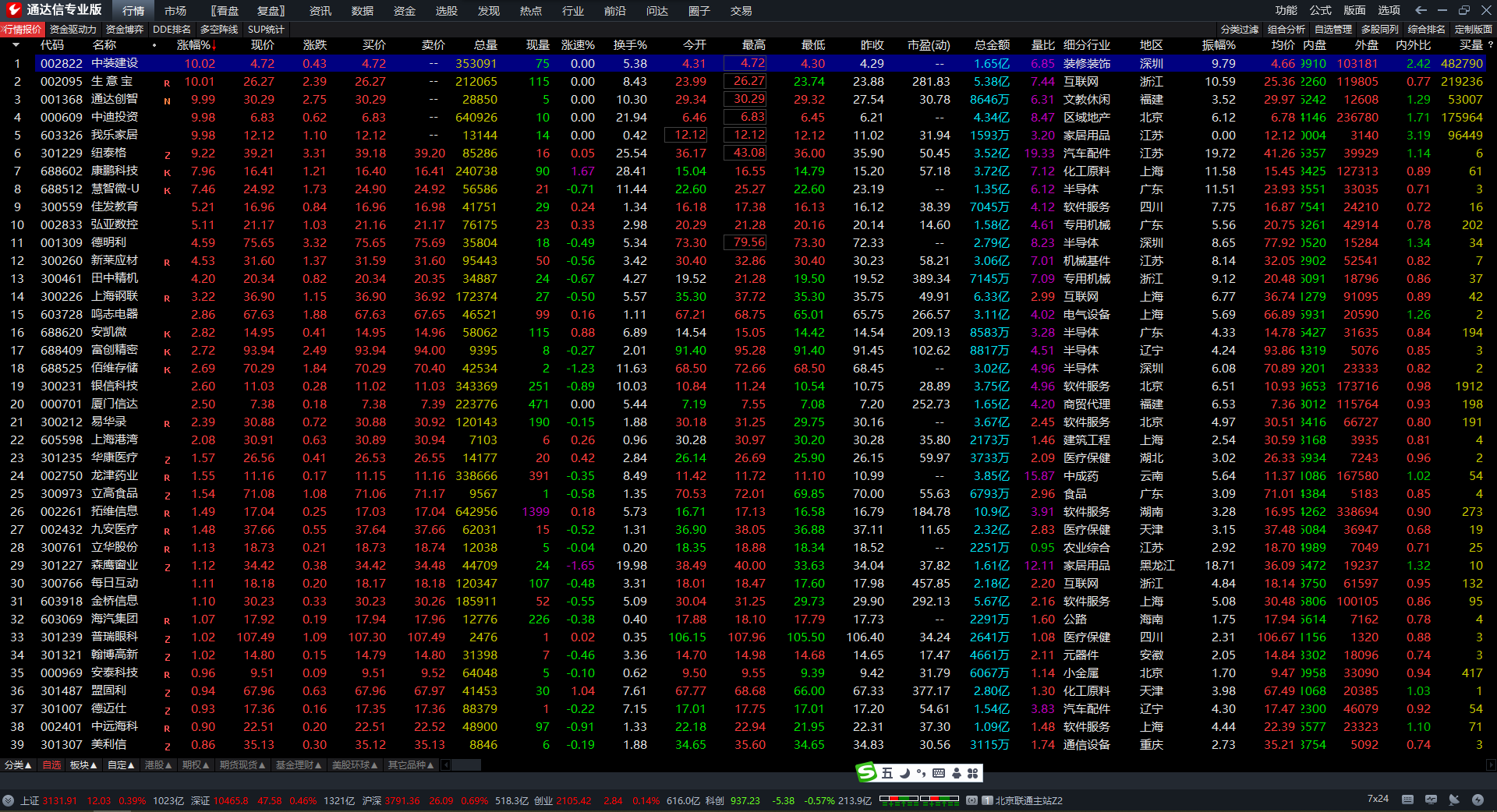This screenshot has height=812, width=1497.
Task: Click the numbered 1 server badge icon
Action: 987,800
